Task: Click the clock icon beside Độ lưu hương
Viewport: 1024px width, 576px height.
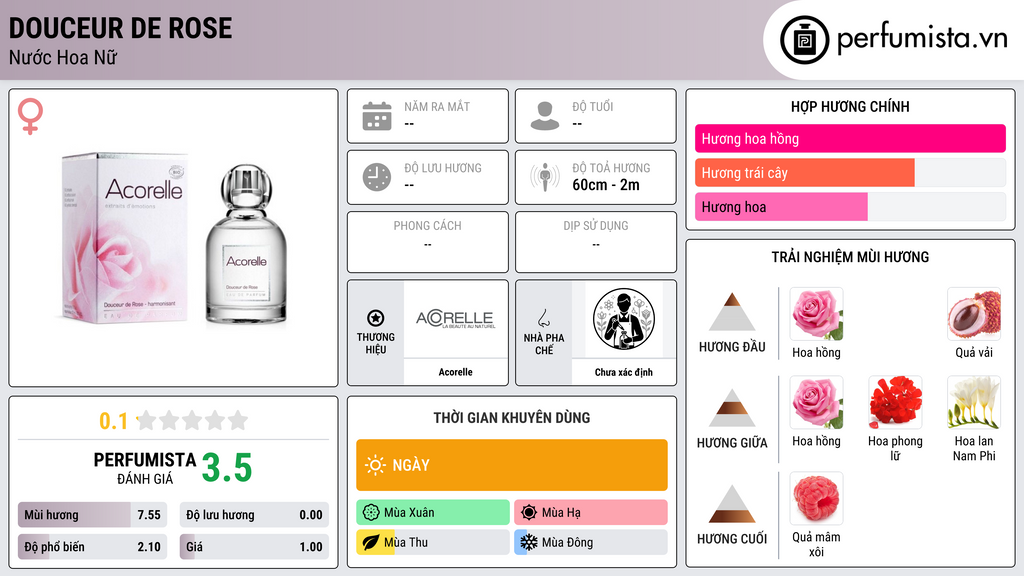Action: pos(377,177)
